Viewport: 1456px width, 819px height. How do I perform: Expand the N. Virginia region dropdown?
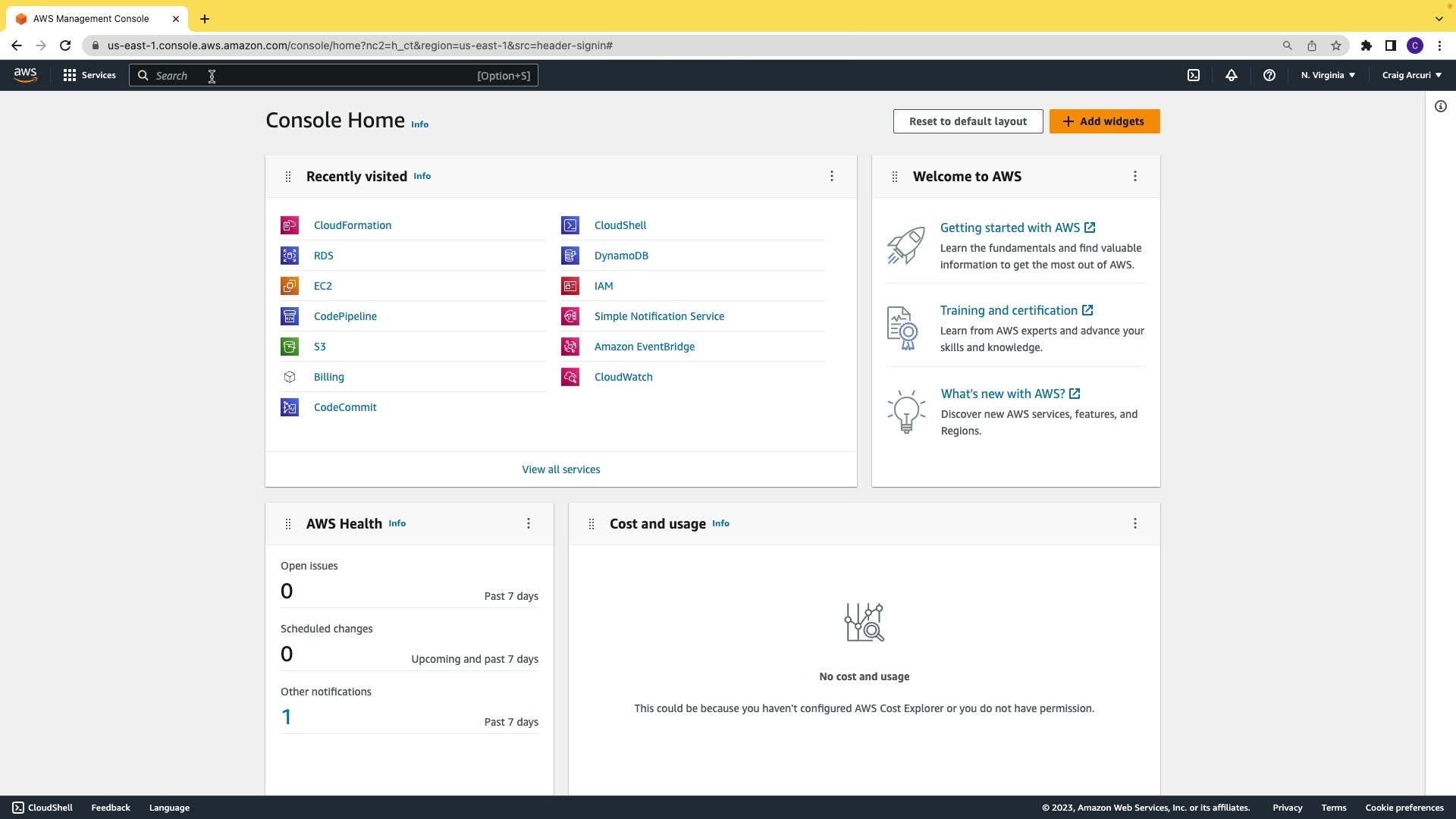click(1328, 75)
